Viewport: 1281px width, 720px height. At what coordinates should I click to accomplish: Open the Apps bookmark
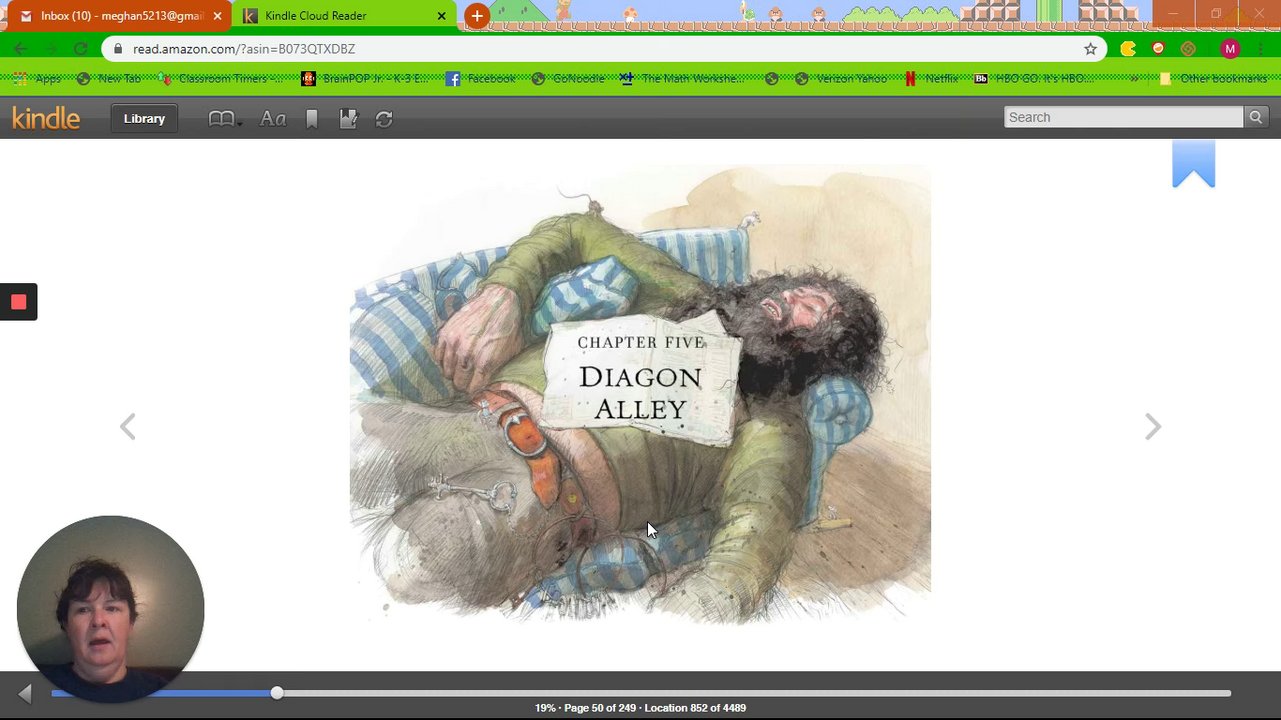tap(37, 78)
